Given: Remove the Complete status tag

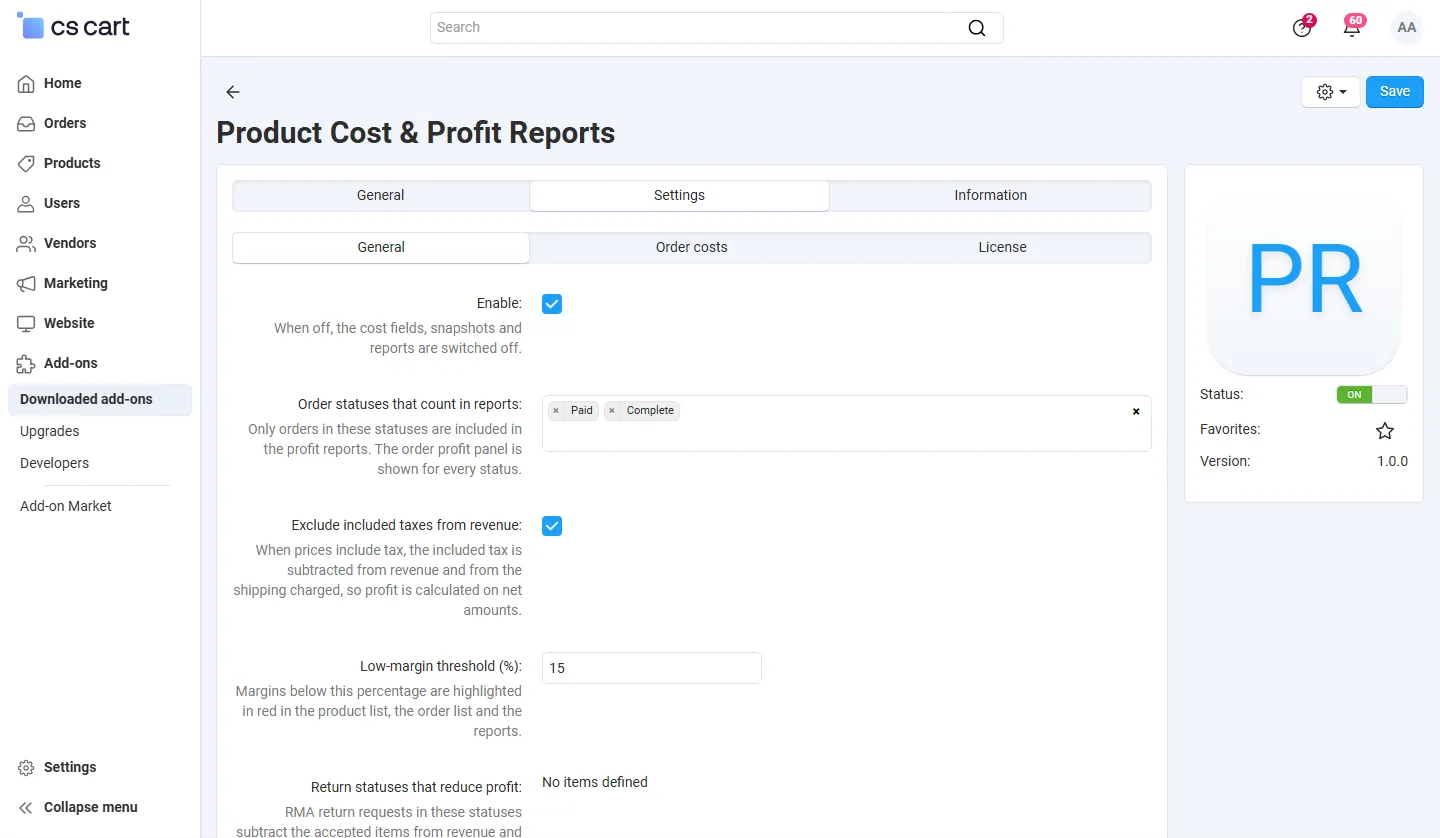Looking at the screenshot, I should click(x=612, y=410).
